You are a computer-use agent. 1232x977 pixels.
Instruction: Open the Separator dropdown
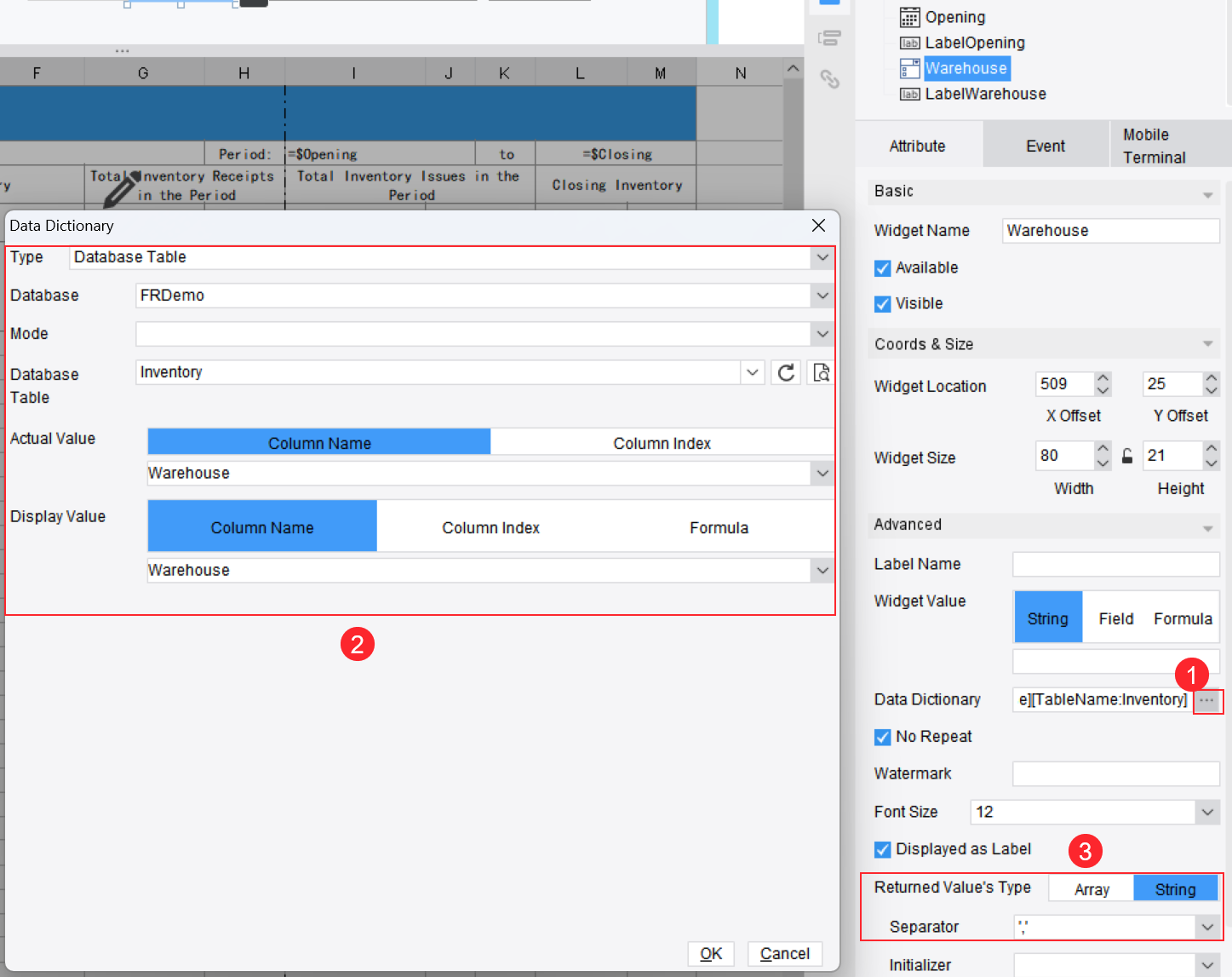pos(1207,927)
